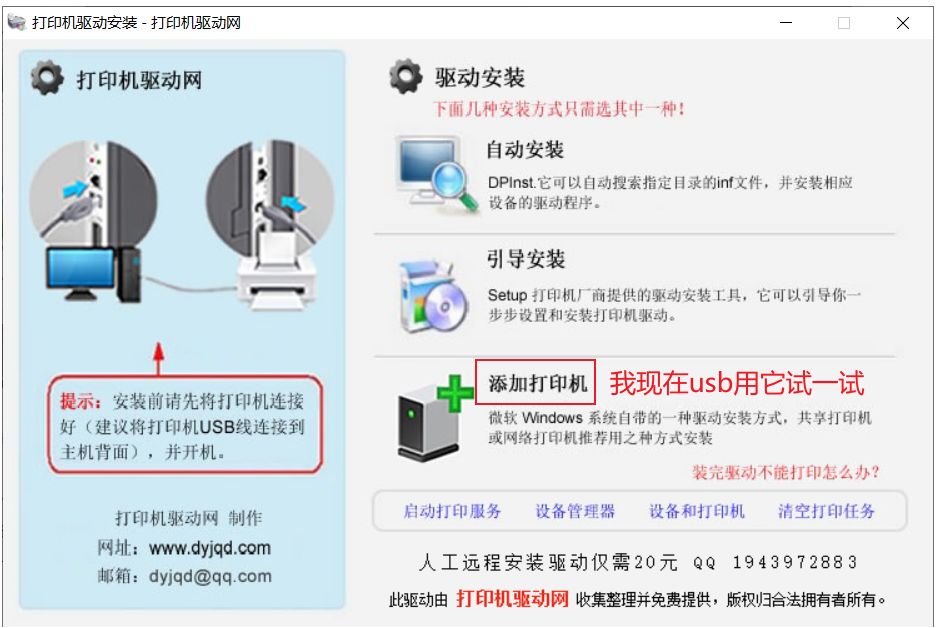
Task: Click the auto install monitor magnifier icon
Action: (x=436, y=172)
